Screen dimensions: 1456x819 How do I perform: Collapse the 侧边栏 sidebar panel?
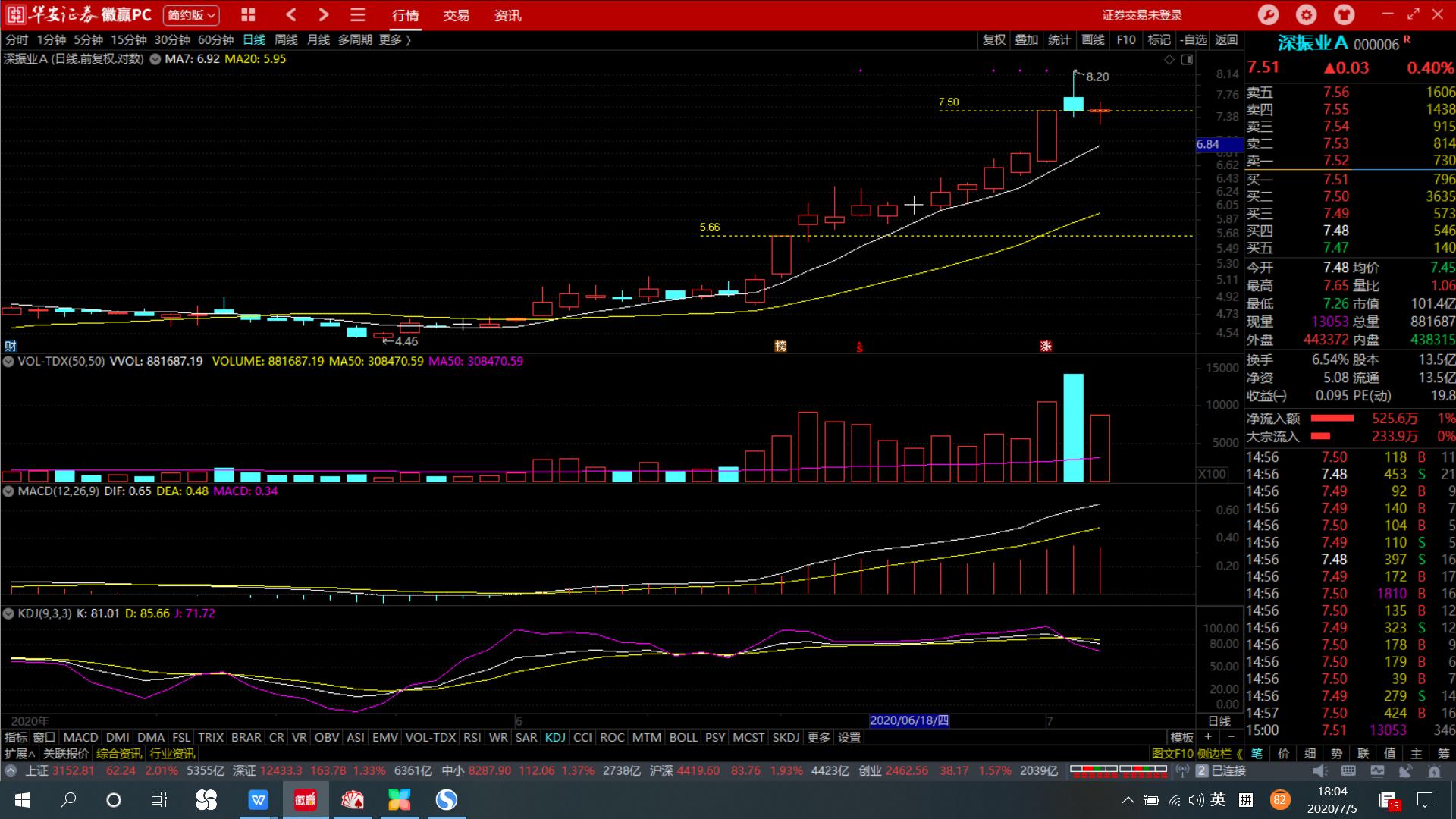[1219, 754]
